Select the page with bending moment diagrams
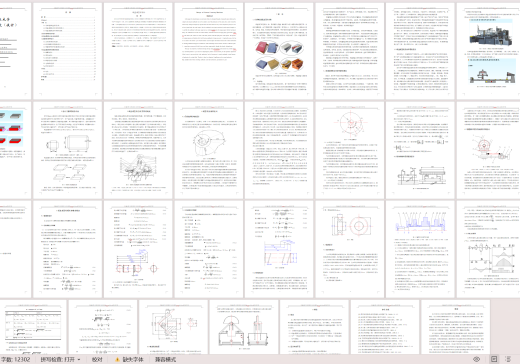Screen dimensions: 520x364 [x=488, y=249]
